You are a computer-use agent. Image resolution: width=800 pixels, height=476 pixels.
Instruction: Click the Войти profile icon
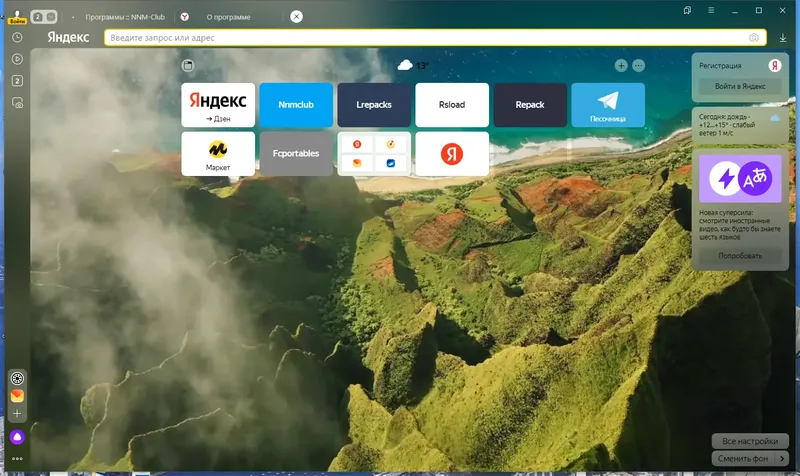coord(17,17)
